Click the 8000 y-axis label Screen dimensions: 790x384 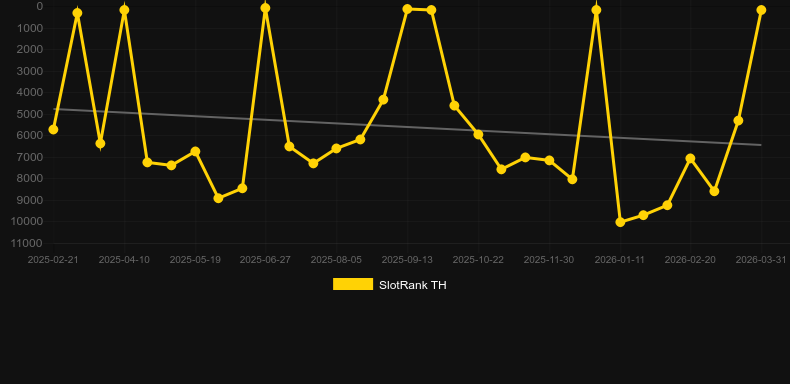30,178
